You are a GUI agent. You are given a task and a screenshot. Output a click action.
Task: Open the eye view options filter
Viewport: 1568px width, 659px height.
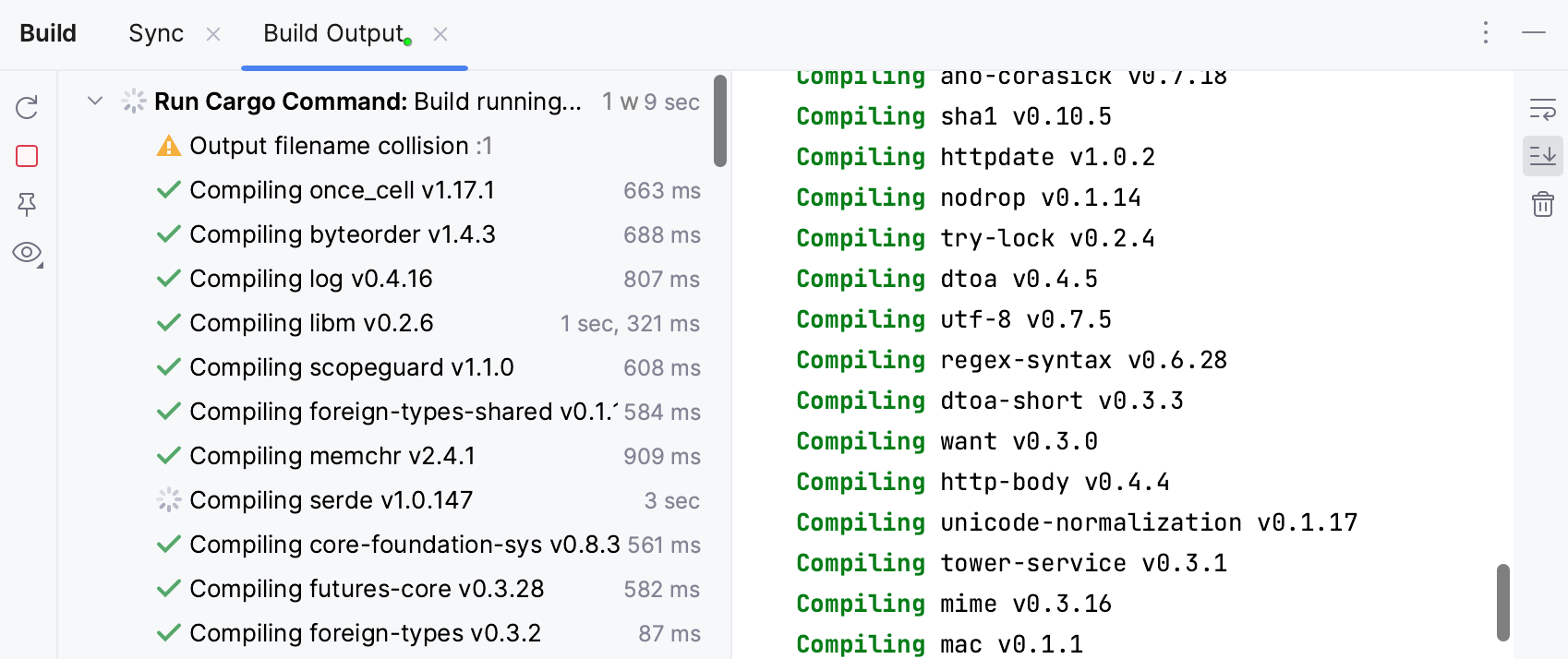[27, 253]
